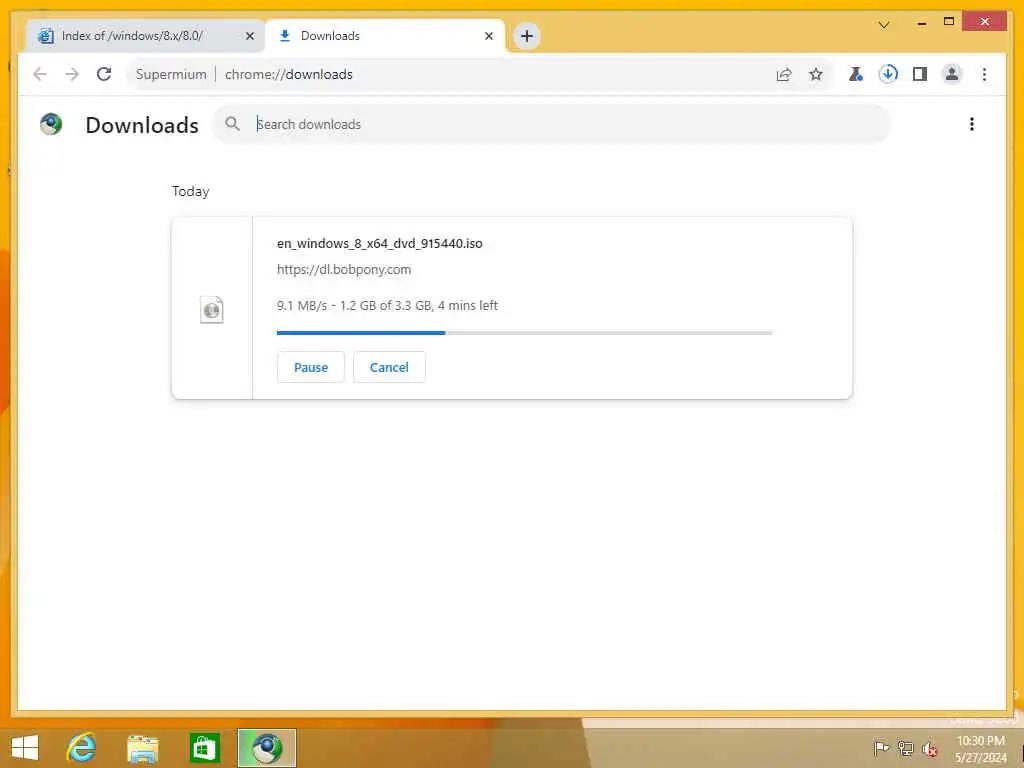Select the Downloads tab
The image size is (1024, 768).
[385, 36]
